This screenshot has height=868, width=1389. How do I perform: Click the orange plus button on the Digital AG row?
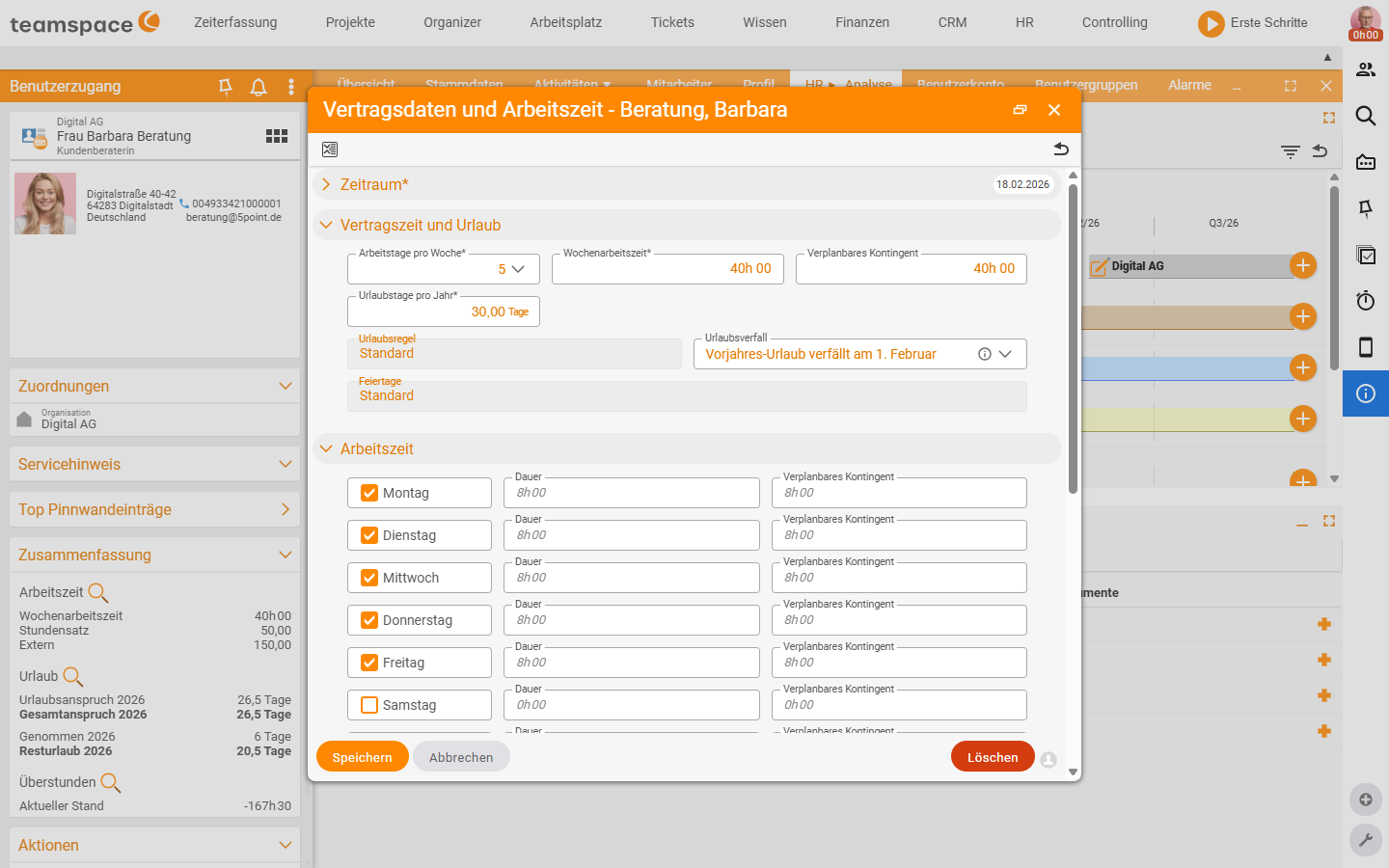point(1303,265)
